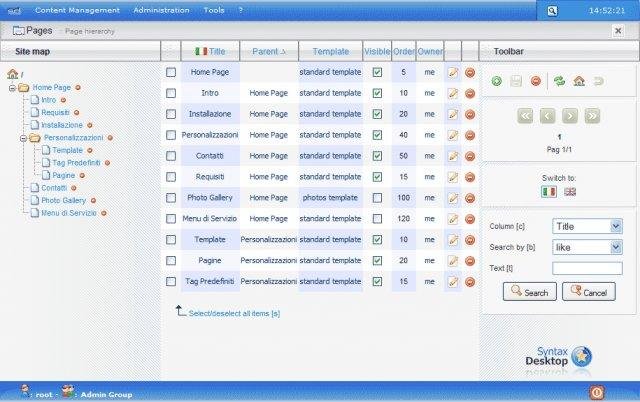
Task: Go to last page of results
Action: tap(592, 116)
